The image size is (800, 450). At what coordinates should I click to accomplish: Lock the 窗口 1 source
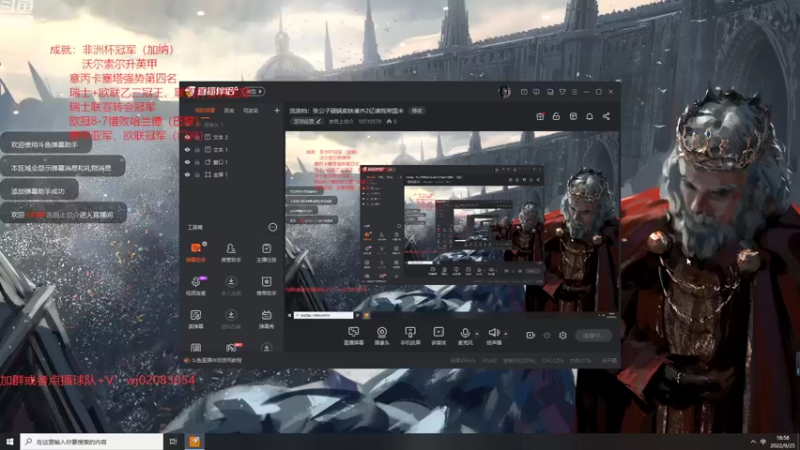pos(197,162)
